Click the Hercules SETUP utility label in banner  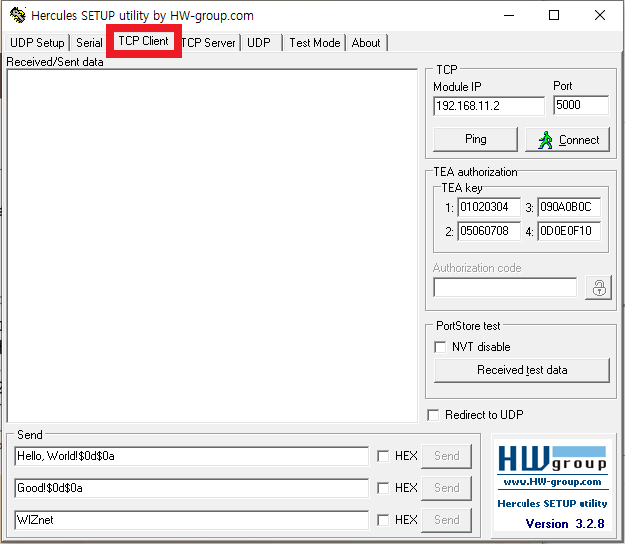coord(552,503)
